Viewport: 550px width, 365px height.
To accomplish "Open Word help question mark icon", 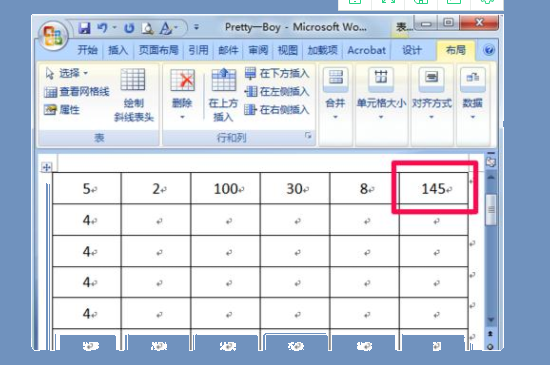I will pos(489,50).
